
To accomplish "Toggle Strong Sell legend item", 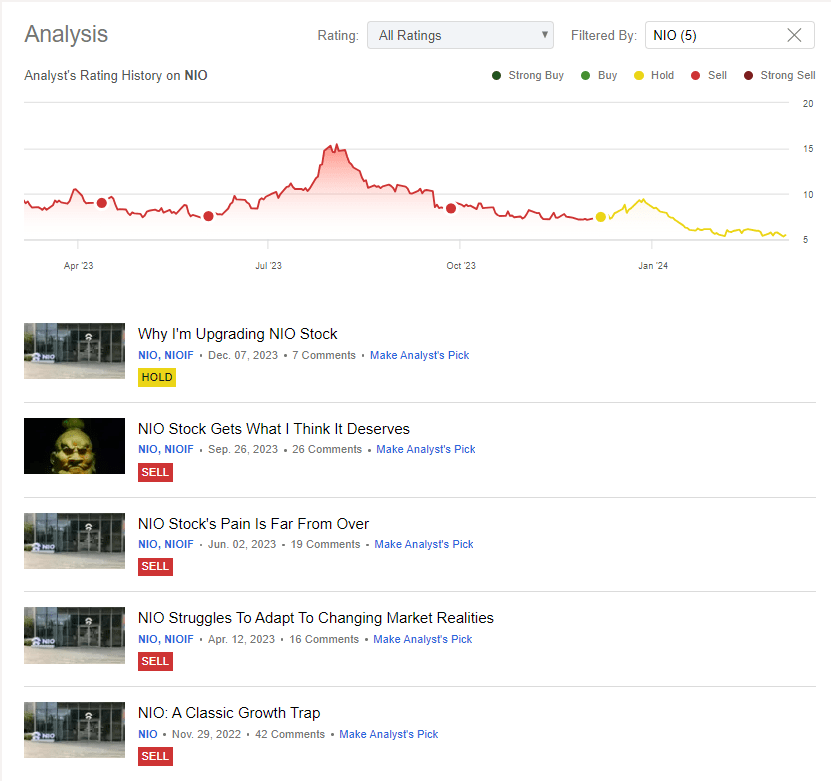I will click(x=780, y=75).
